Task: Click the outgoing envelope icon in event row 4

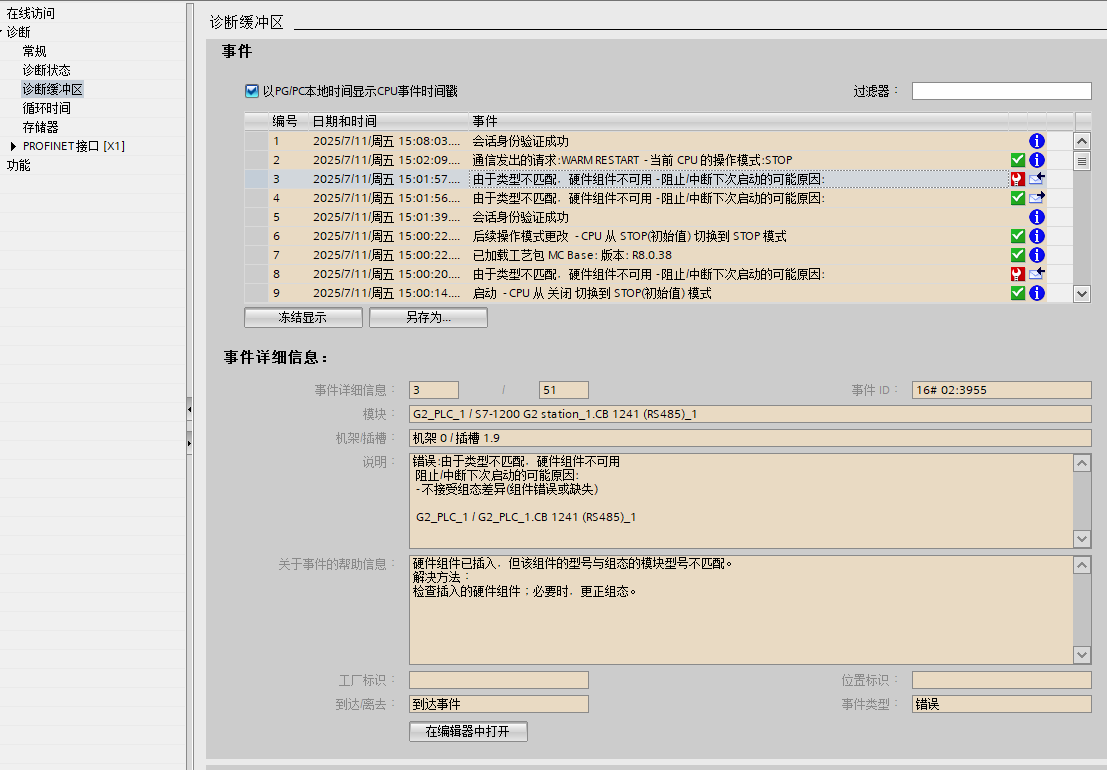Action: 1037,198
